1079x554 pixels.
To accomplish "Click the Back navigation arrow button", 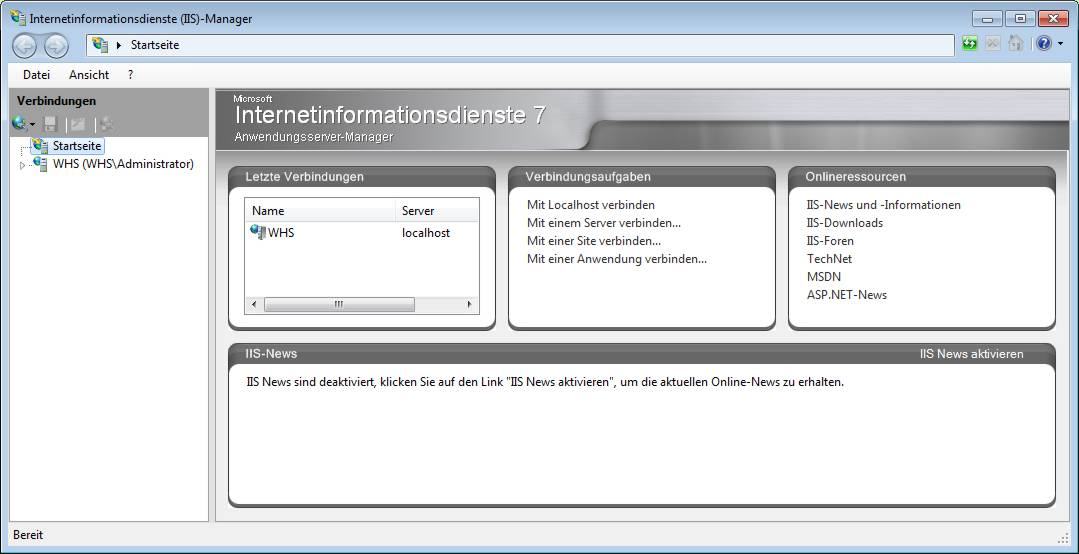I will click(25, 45).
